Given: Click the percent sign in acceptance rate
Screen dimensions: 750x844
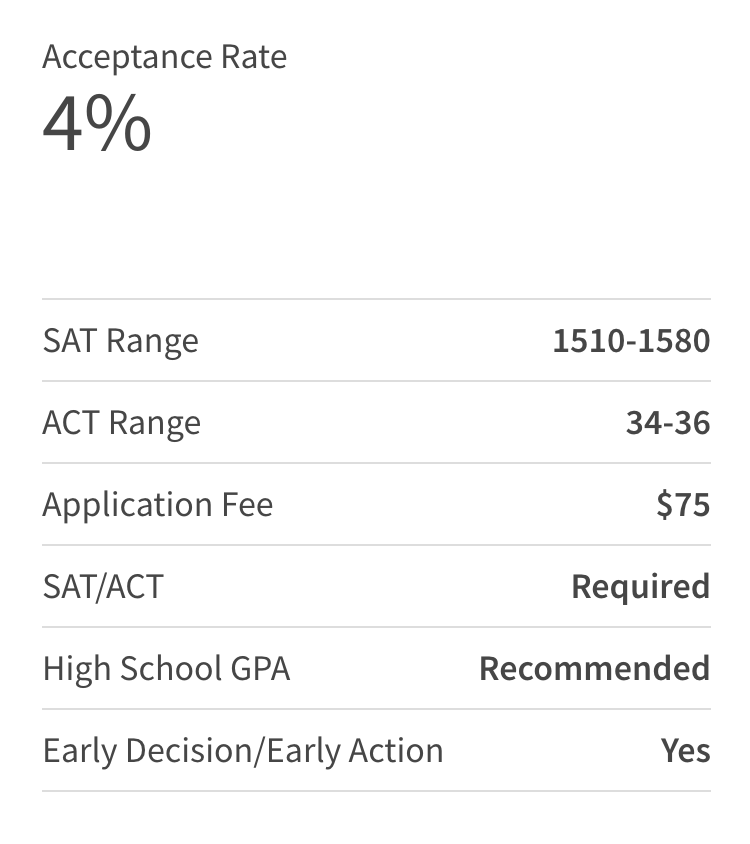Looking at the screenshot, I should coord(121,124).
